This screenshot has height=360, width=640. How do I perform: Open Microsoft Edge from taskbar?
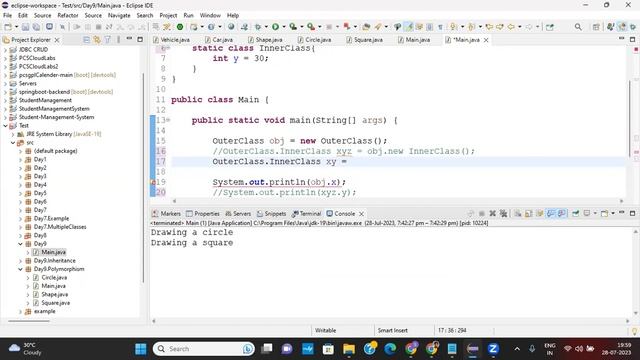pos(390,349)
